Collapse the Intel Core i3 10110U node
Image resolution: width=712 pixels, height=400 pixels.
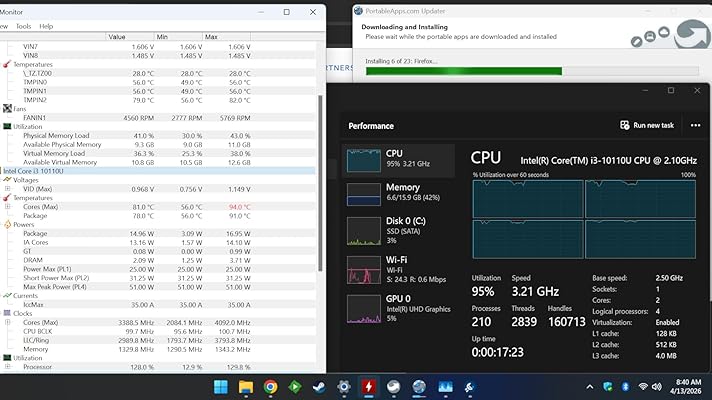4,171
